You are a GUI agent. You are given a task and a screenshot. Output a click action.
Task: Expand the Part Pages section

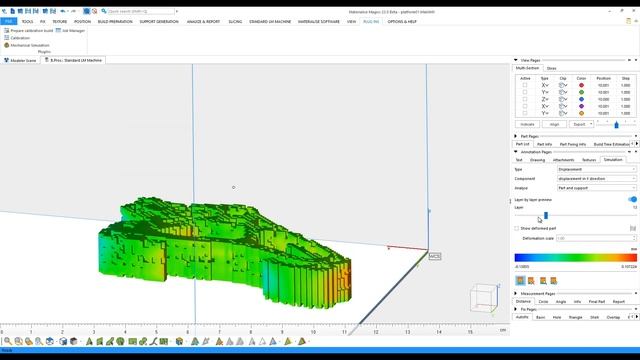coord(516,136)
